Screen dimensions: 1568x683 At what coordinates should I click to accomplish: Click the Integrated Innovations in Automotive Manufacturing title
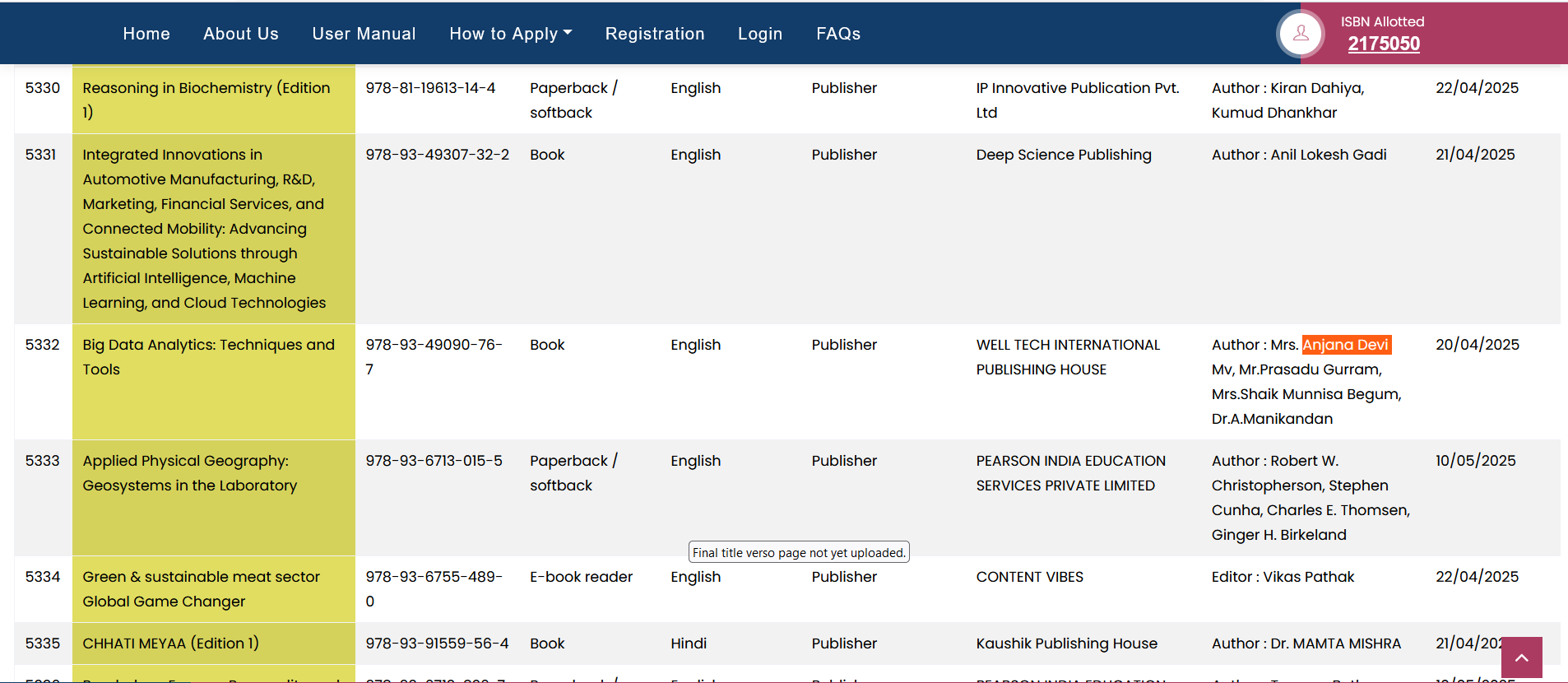pyautogui.click(x=204, y=229)
